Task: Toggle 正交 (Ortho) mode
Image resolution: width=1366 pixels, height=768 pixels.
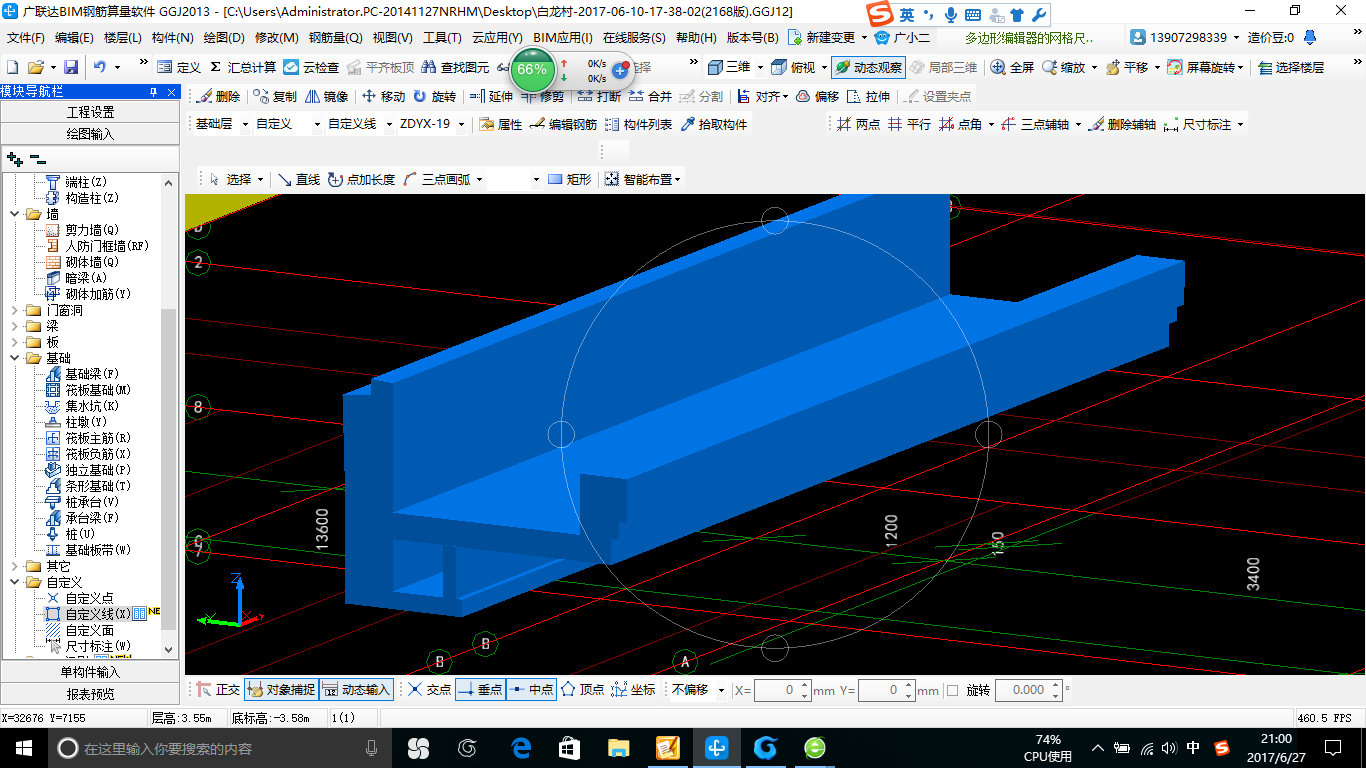Action: click(x=218, y=690)
